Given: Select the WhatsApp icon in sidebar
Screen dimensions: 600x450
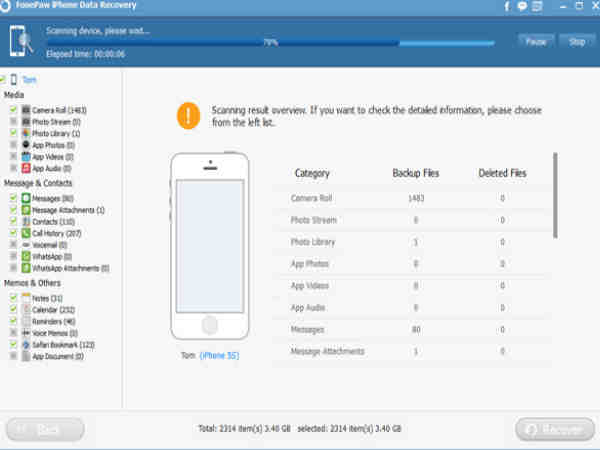Looking at the screenshot, I should coord(26,256).
